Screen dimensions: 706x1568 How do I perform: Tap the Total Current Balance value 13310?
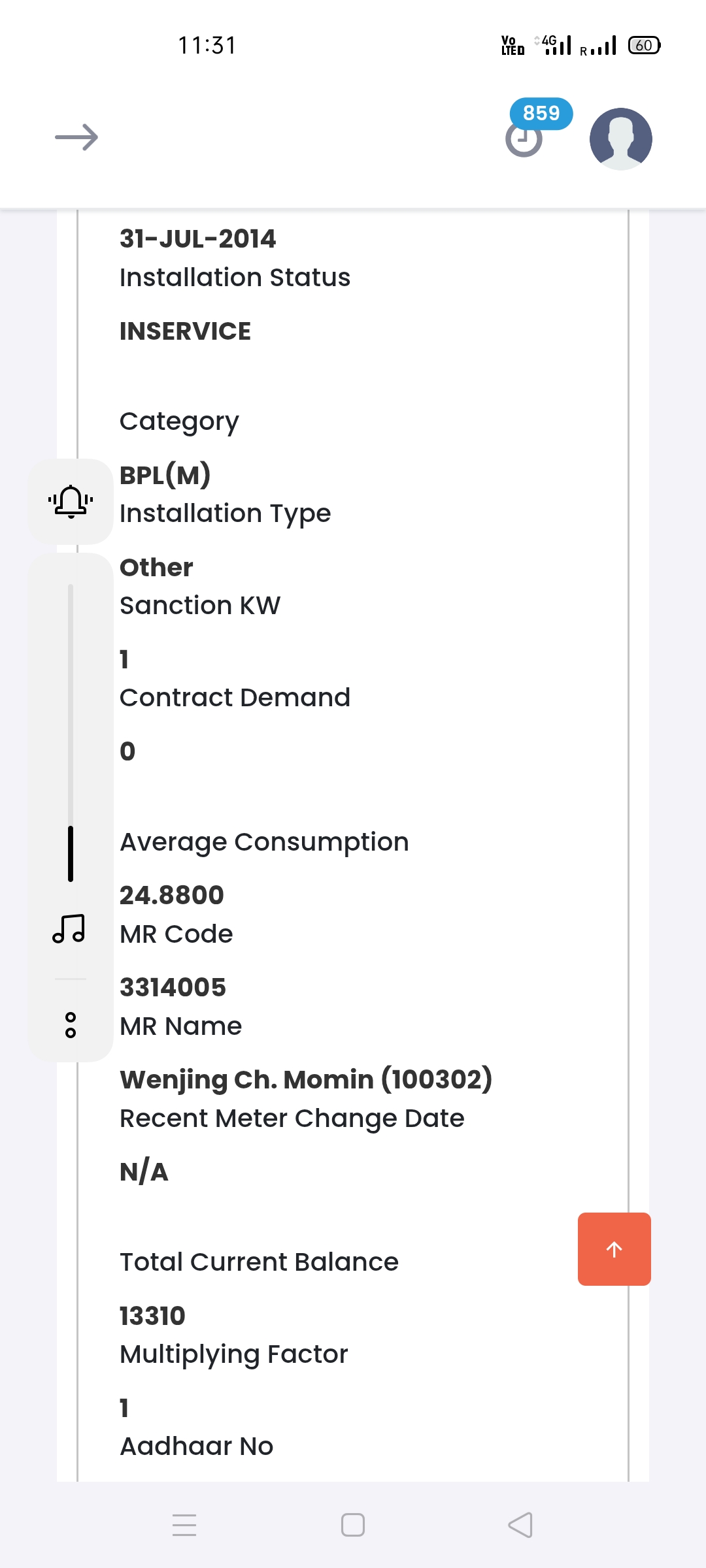click(152, 1316)
